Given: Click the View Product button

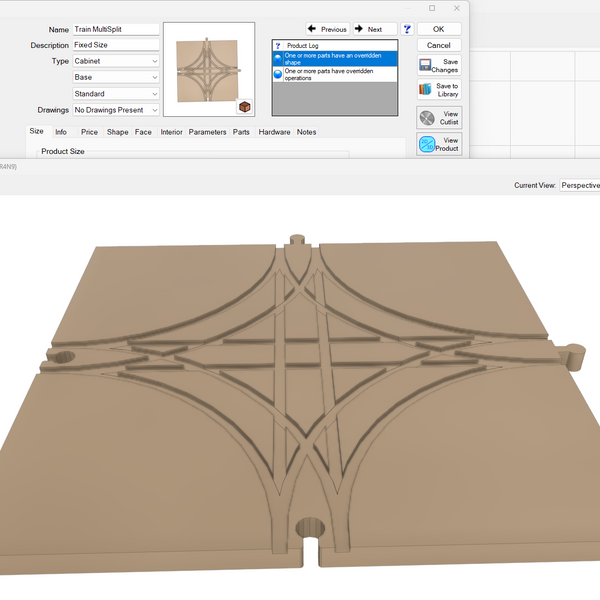Looking at the screenshot, I should (439, 145).
